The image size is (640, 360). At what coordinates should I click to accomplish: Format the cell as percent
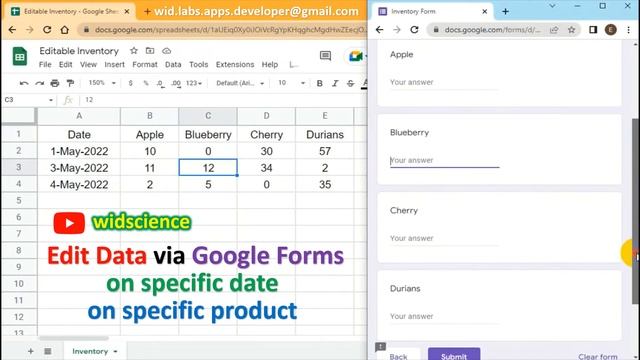(x=146, y=83)
